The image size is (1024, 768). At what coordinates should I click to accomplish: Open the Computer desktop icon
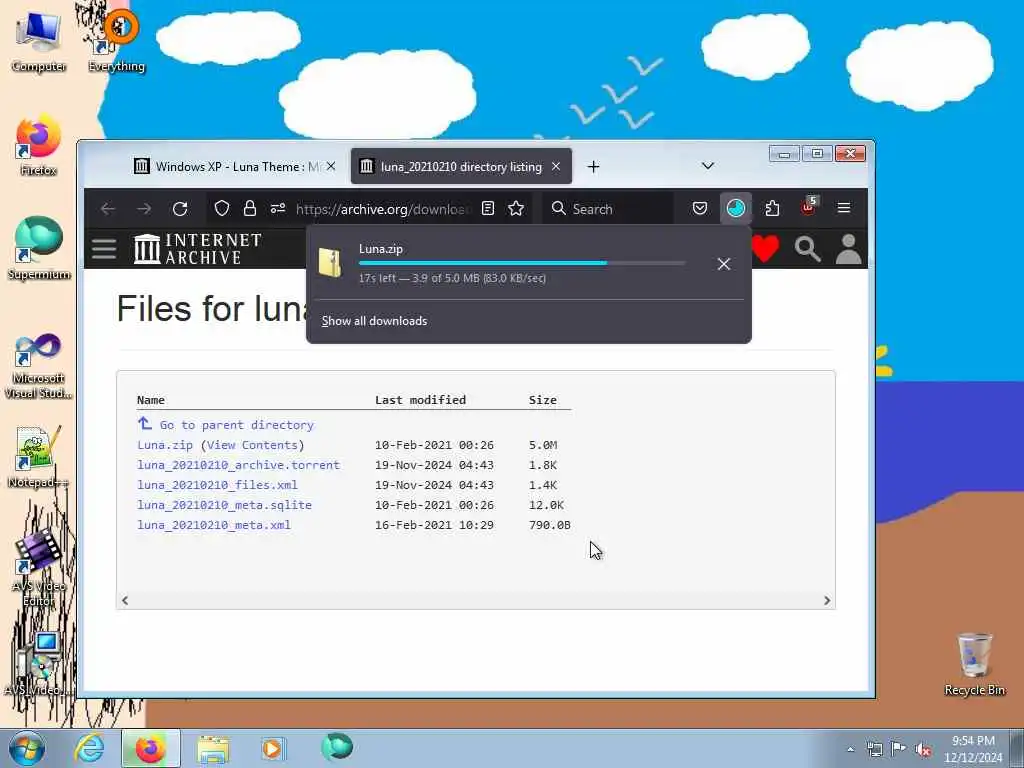(x=38, y=40)
